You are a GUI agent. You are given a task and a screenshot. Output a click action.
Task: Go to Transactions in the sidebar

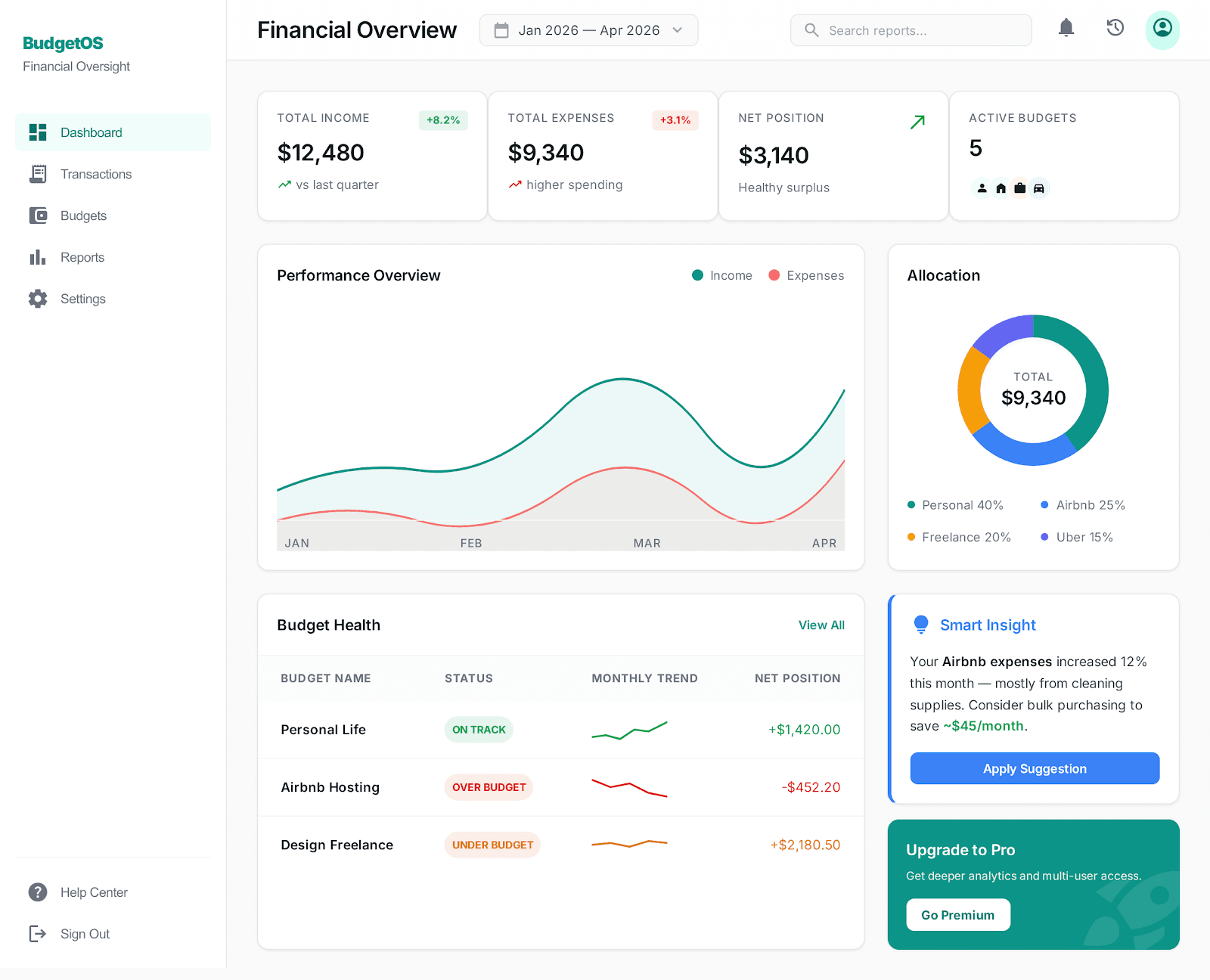coord(96,174)
